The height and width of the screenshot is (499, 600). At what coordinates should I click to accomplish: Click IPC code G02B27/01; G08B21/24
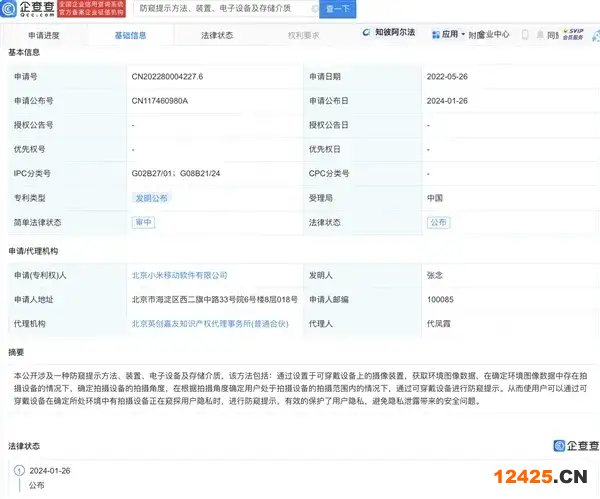coord(176,173)
